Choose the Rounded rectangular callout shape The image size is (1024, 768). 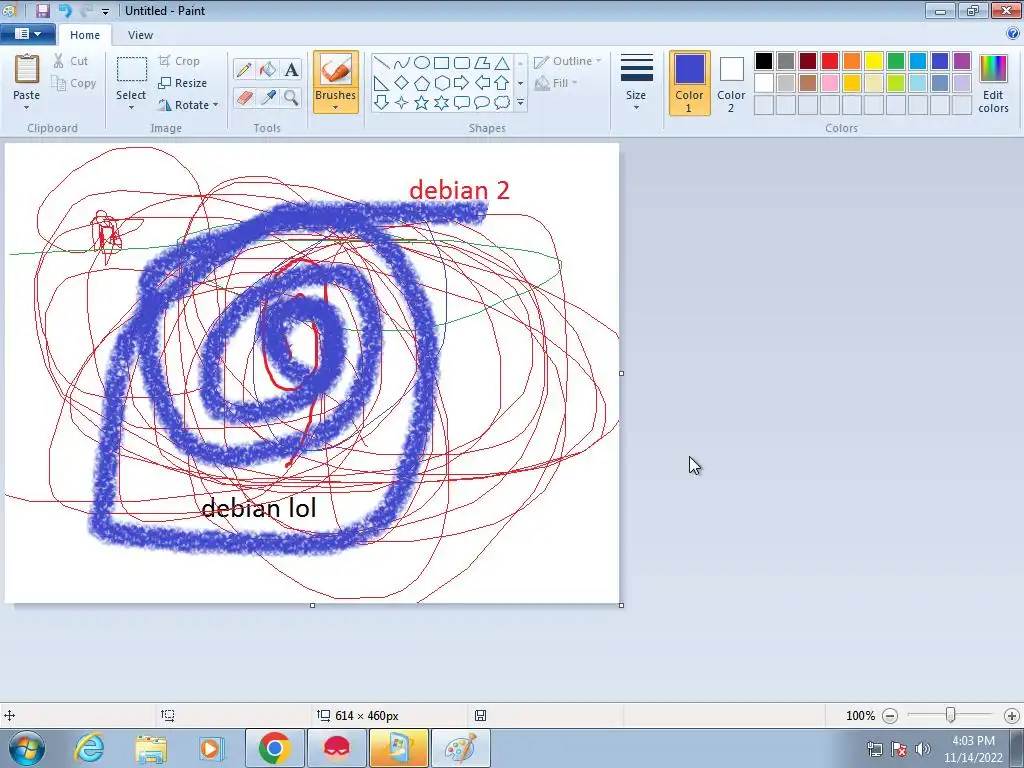tap(462, 103)
